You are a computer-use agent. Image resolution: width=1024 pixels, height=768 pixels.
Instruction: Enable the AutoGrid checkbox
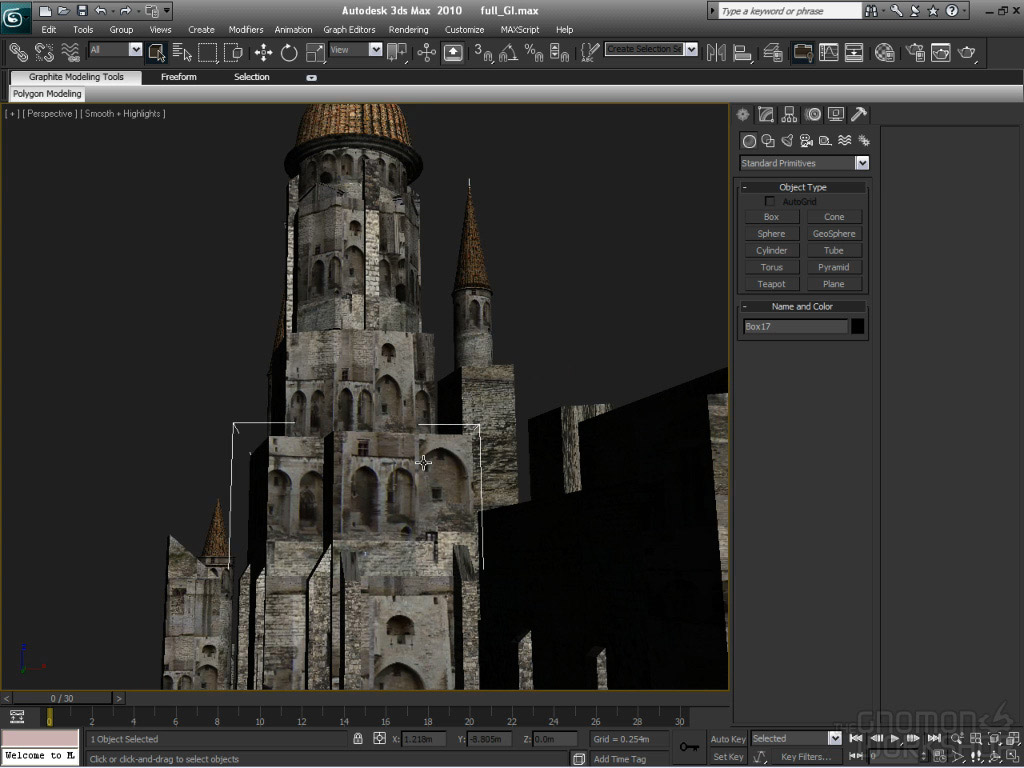pos(770,202)
